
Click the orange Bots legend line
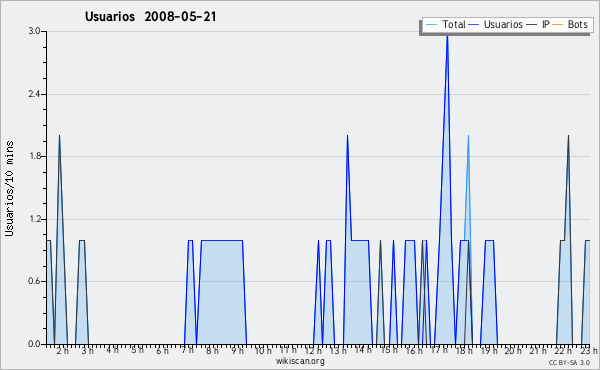[558, 25]
